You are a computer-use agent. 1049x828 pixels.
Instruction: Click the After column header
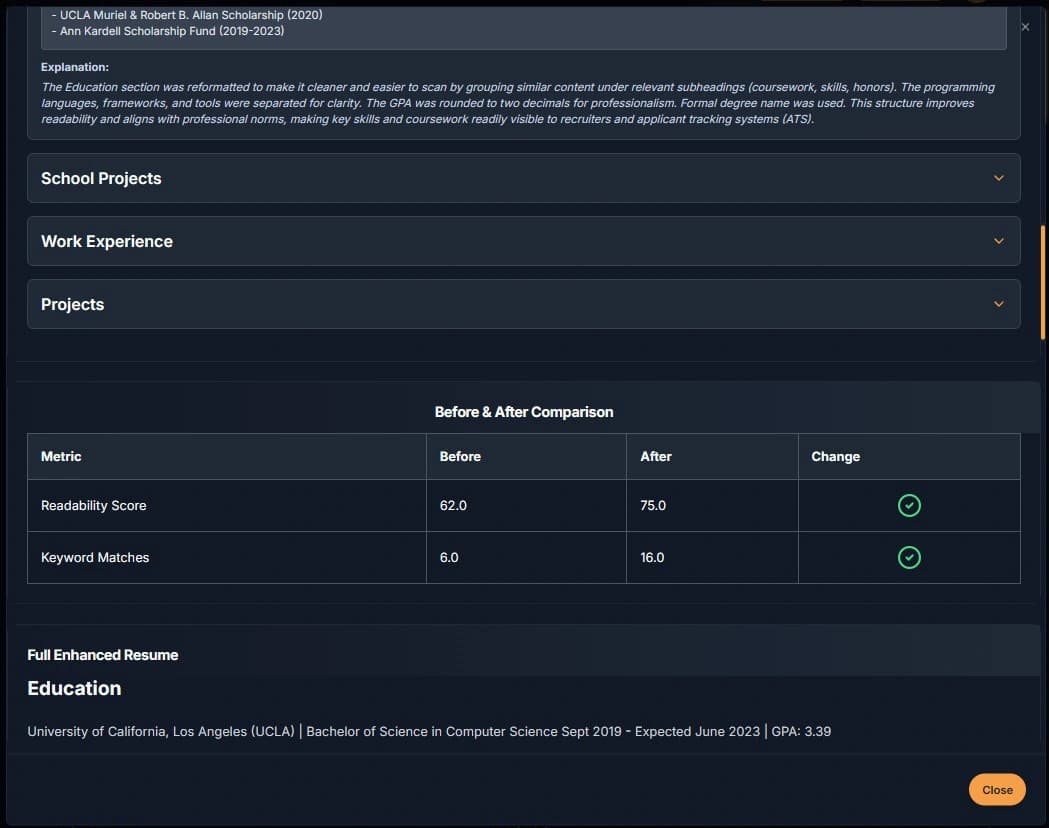pos(656,456)
